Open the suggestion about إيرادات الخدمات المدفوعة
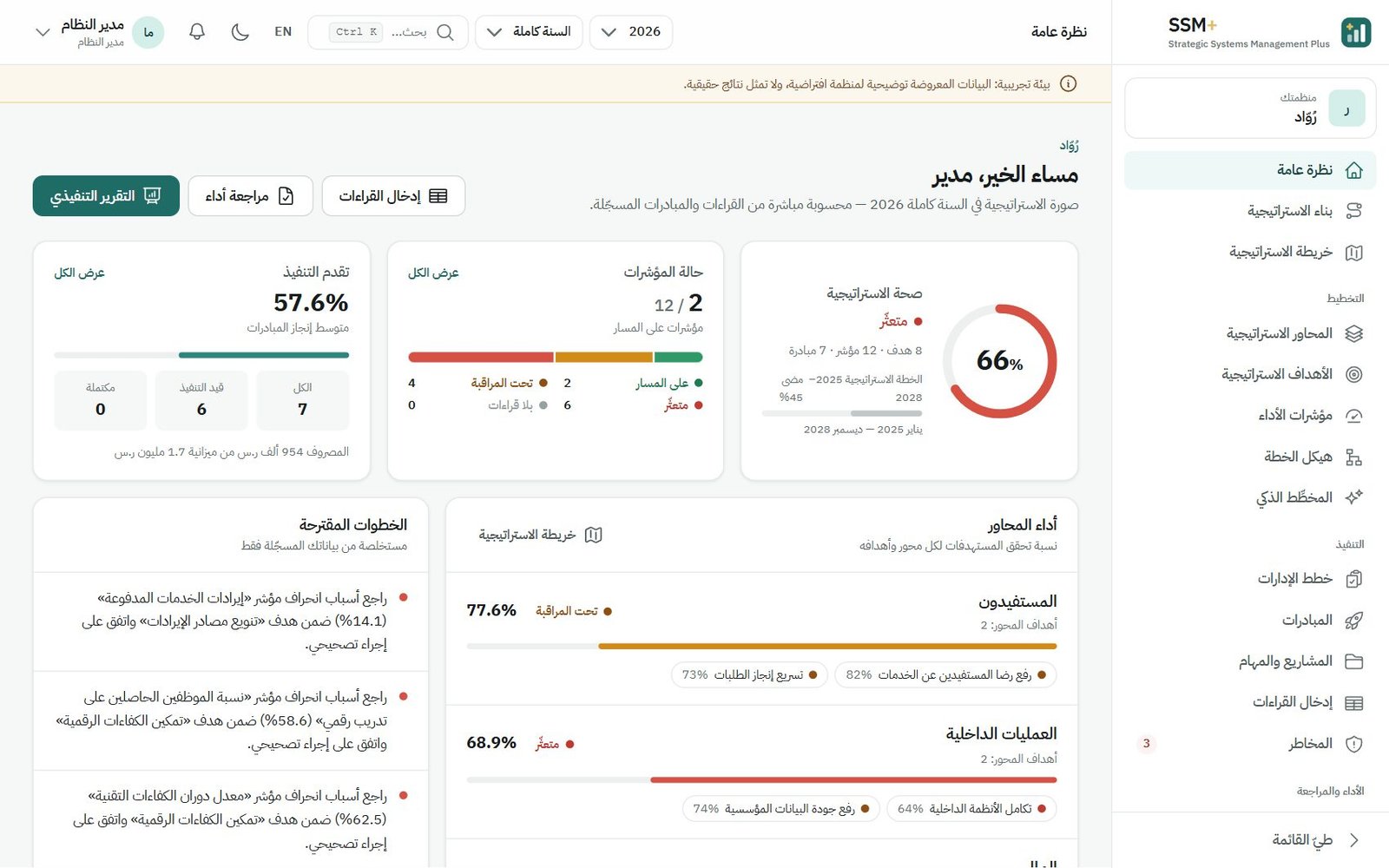This screenshot has width=1389, height=868. point(231,621)
